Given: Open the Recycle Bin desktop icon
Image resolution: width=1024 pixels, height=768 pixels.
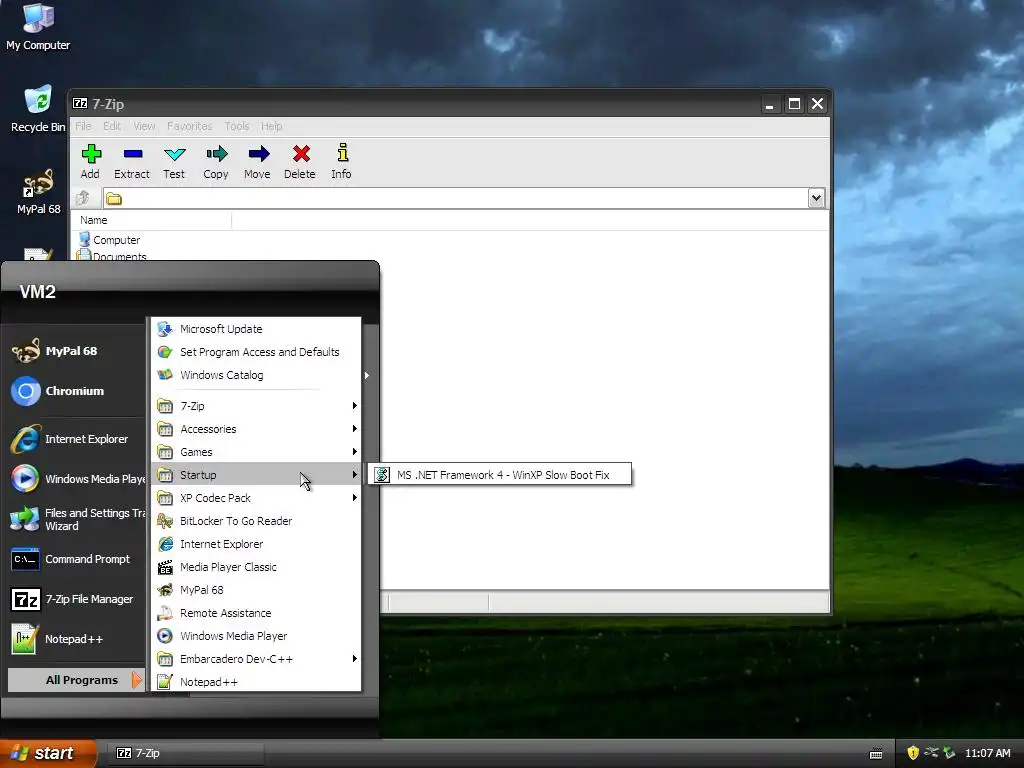Looking at the screenshot, I should coord(38,109).
